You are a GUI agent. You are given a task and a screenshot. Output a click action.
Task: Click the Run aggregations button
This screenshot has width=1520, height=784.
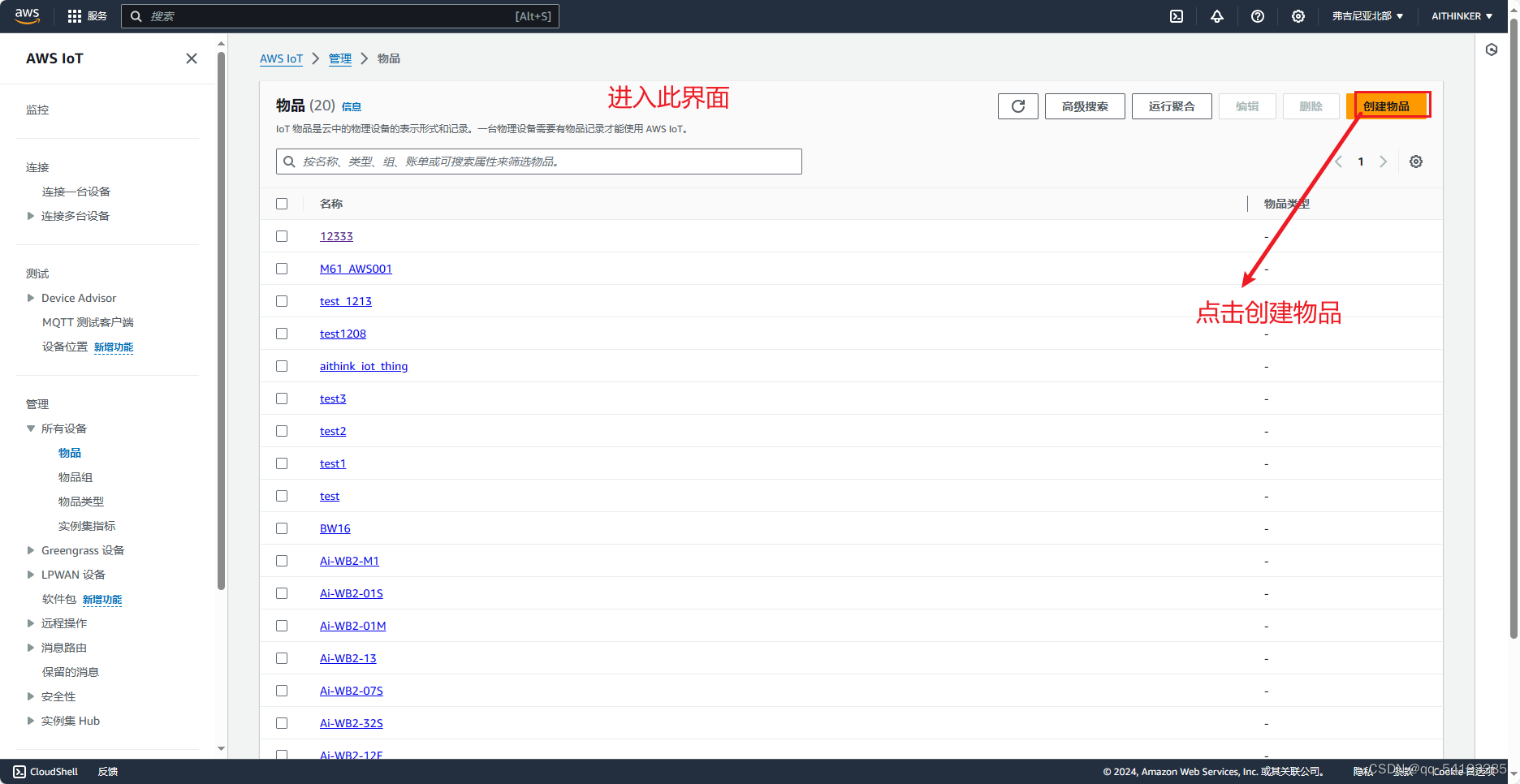[1172, 106]
